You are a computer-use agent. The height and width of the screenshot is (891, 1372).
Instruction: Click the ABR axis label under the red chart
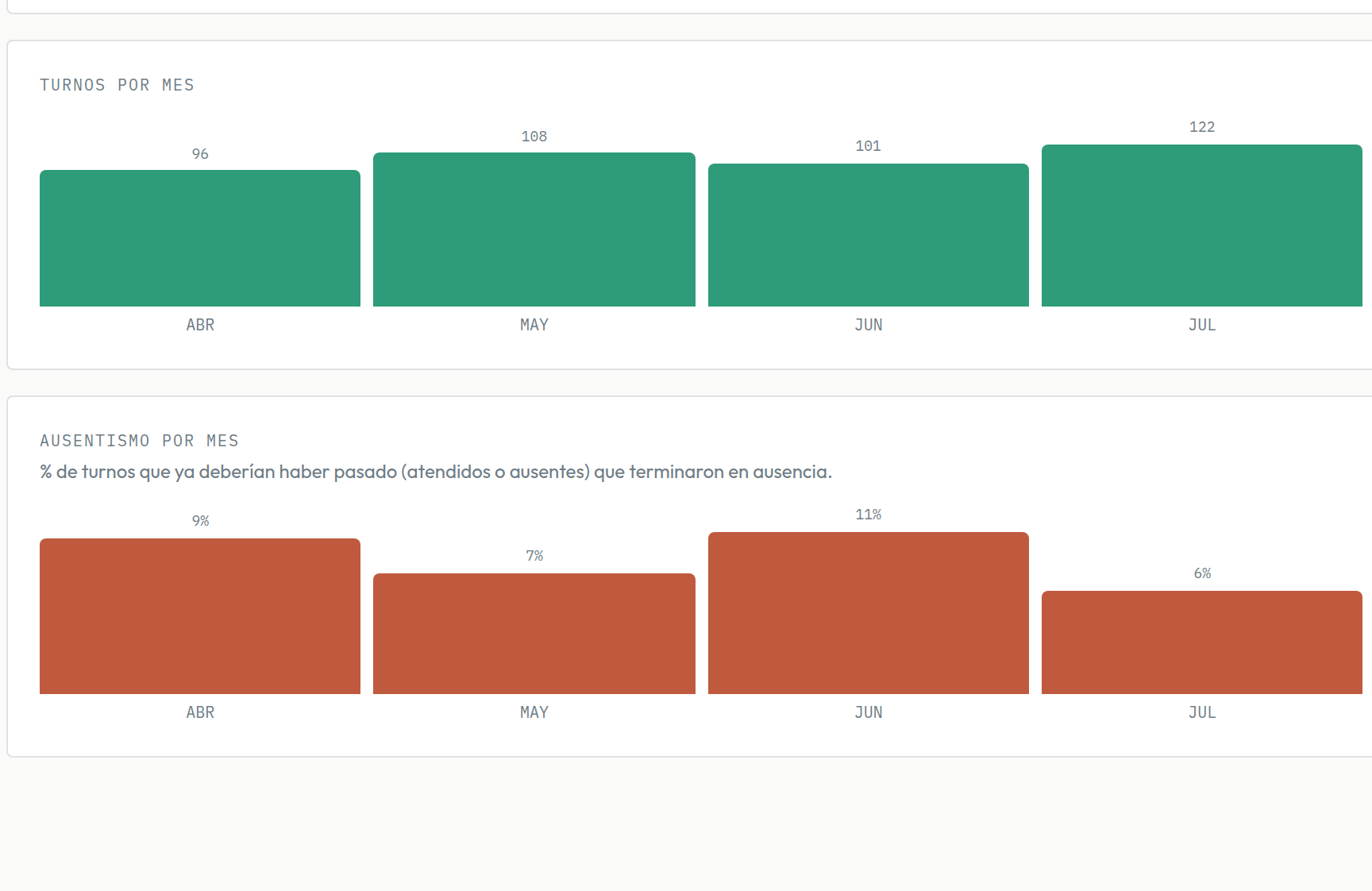200,712
